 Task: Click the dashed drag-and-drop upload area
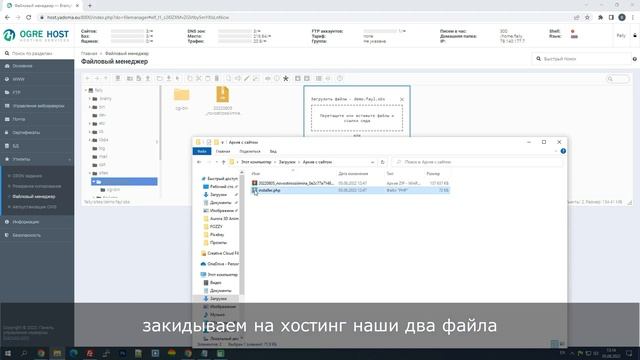point(357,118)
